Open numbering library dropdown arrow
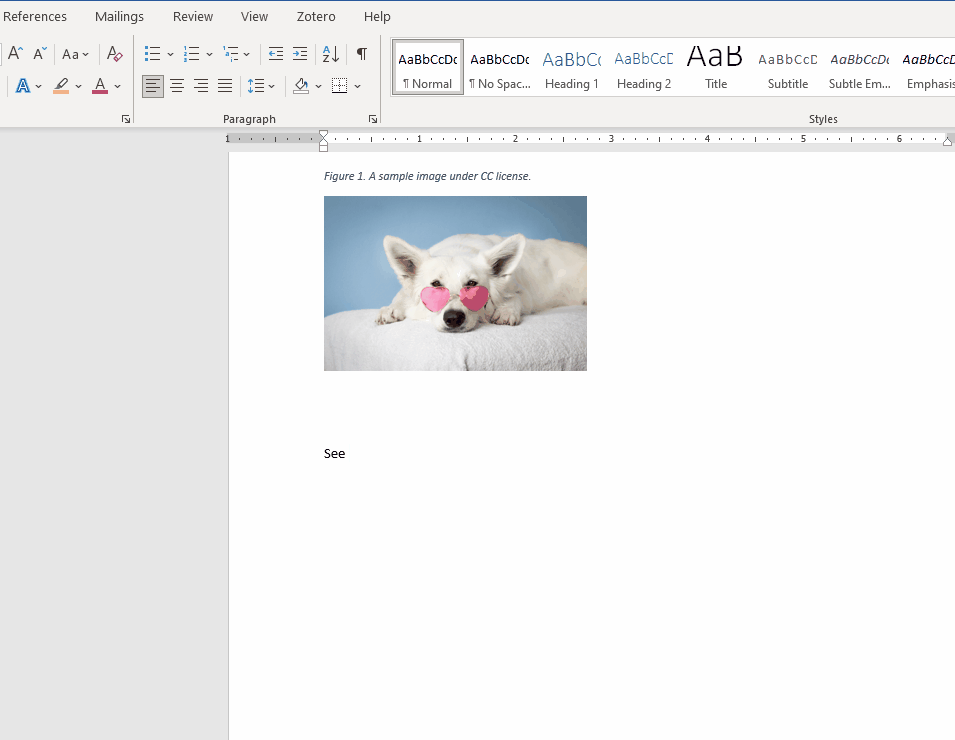This screenshot has height=740, width=955. click(210, 54)
